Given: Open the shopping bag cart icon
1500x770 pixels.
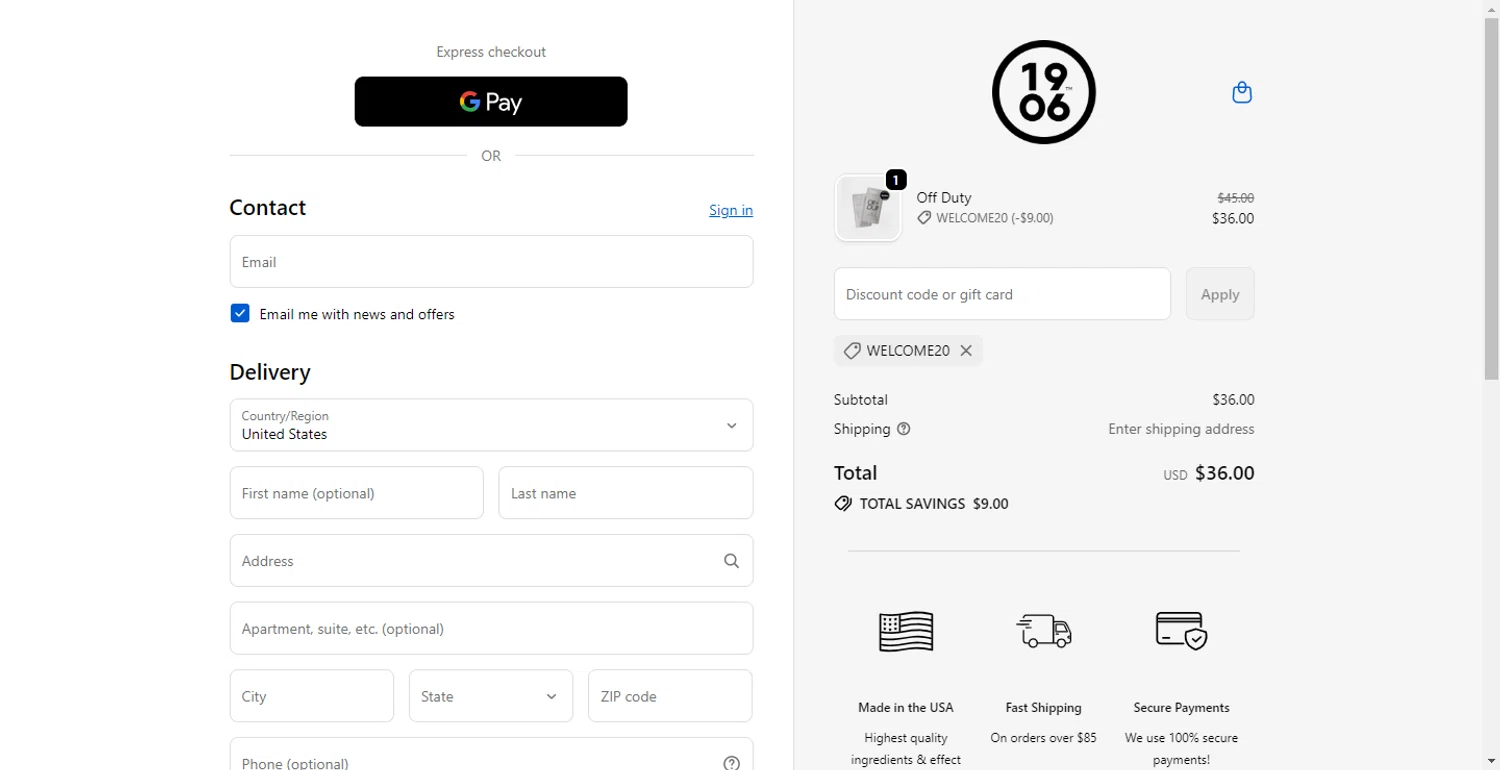Looking at the screenshot, I should click(1242, 92).
